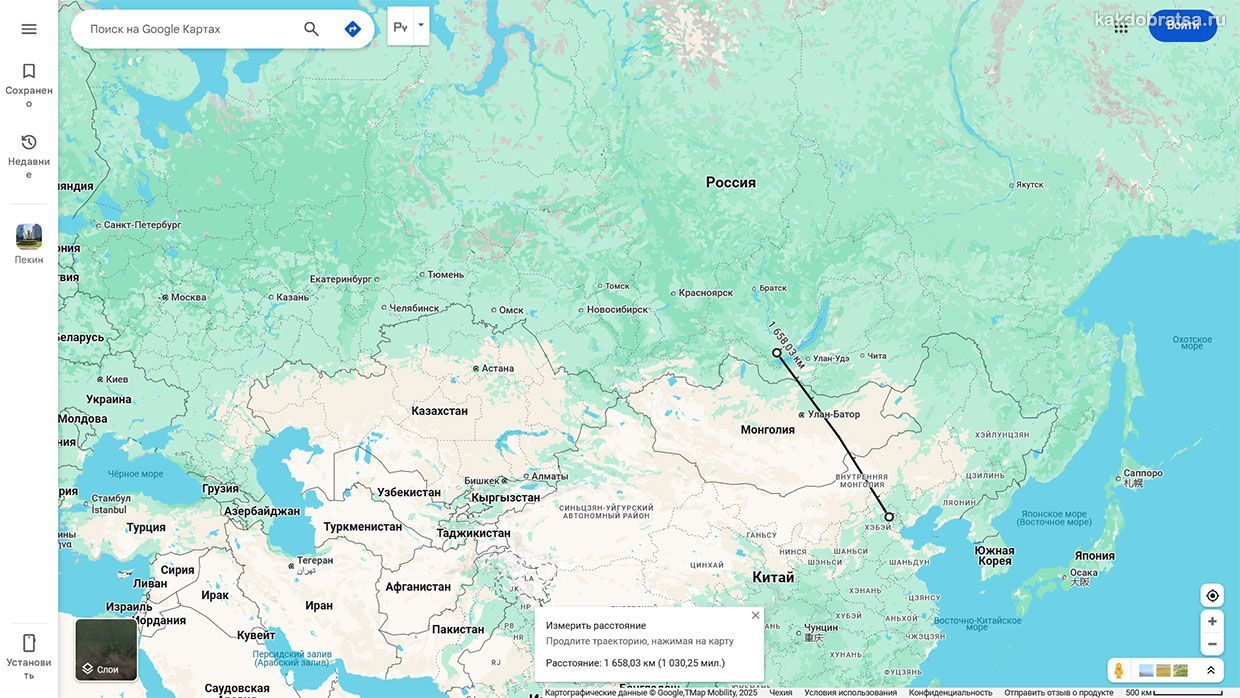Zoom out with the minus button
1240x698 pixels.
pyautogui.click(x=1212, y=644)
